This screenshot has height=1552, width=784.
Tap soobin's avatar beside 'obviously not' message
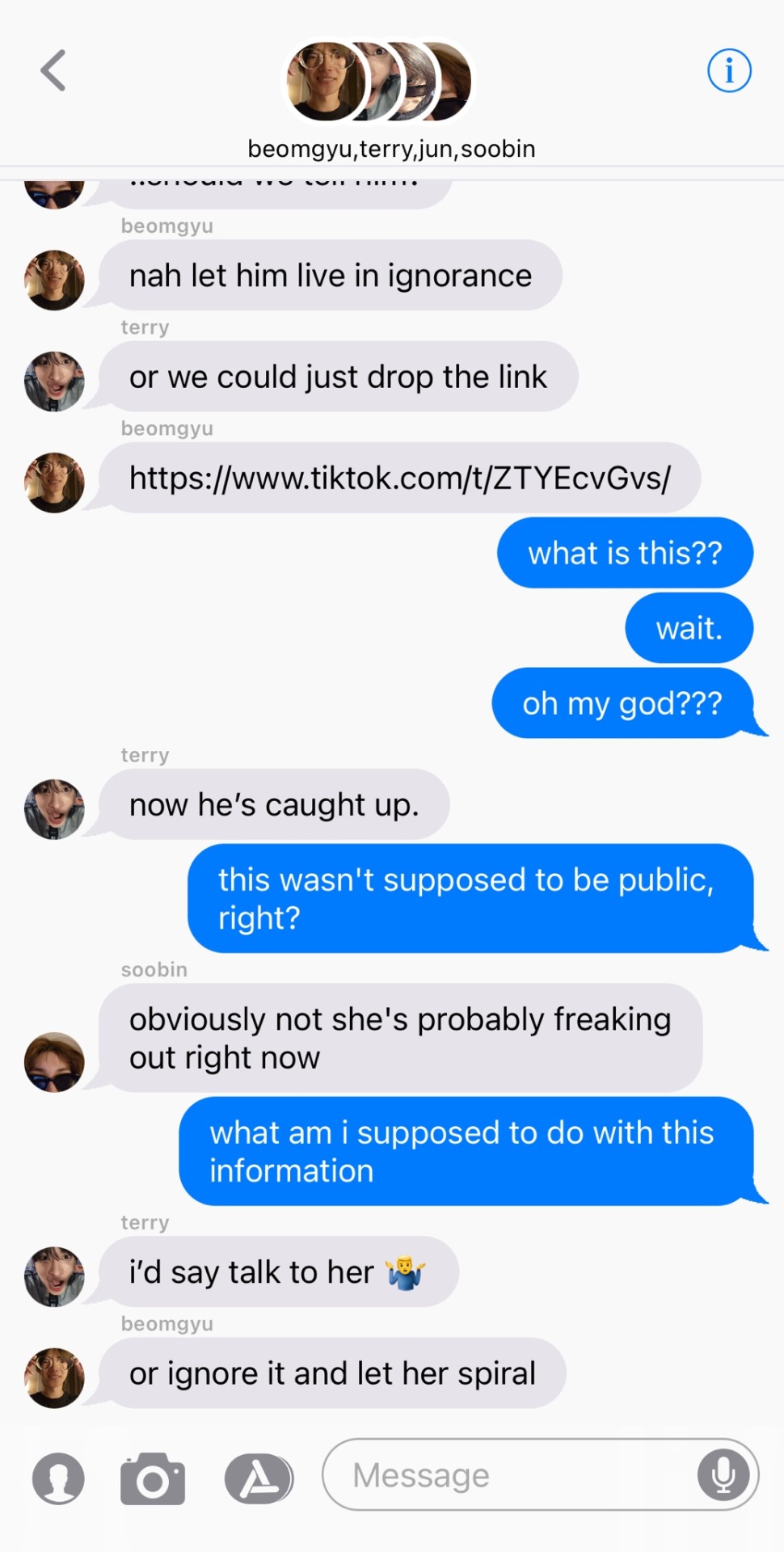(x=54, y=1062)
